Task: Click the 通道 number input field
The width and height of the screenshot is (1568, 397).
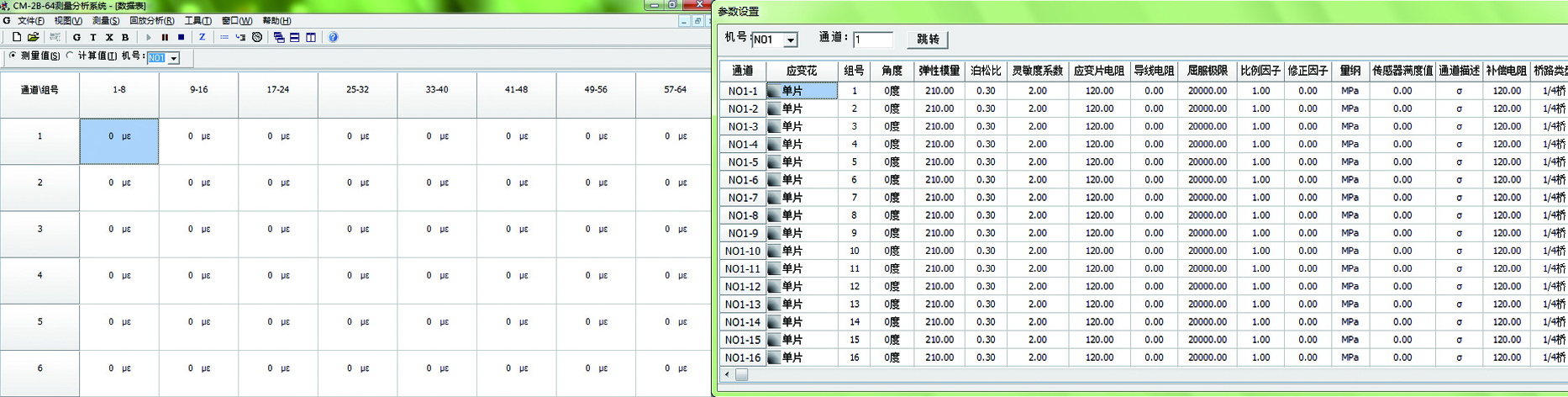Action: coord(872,40)
